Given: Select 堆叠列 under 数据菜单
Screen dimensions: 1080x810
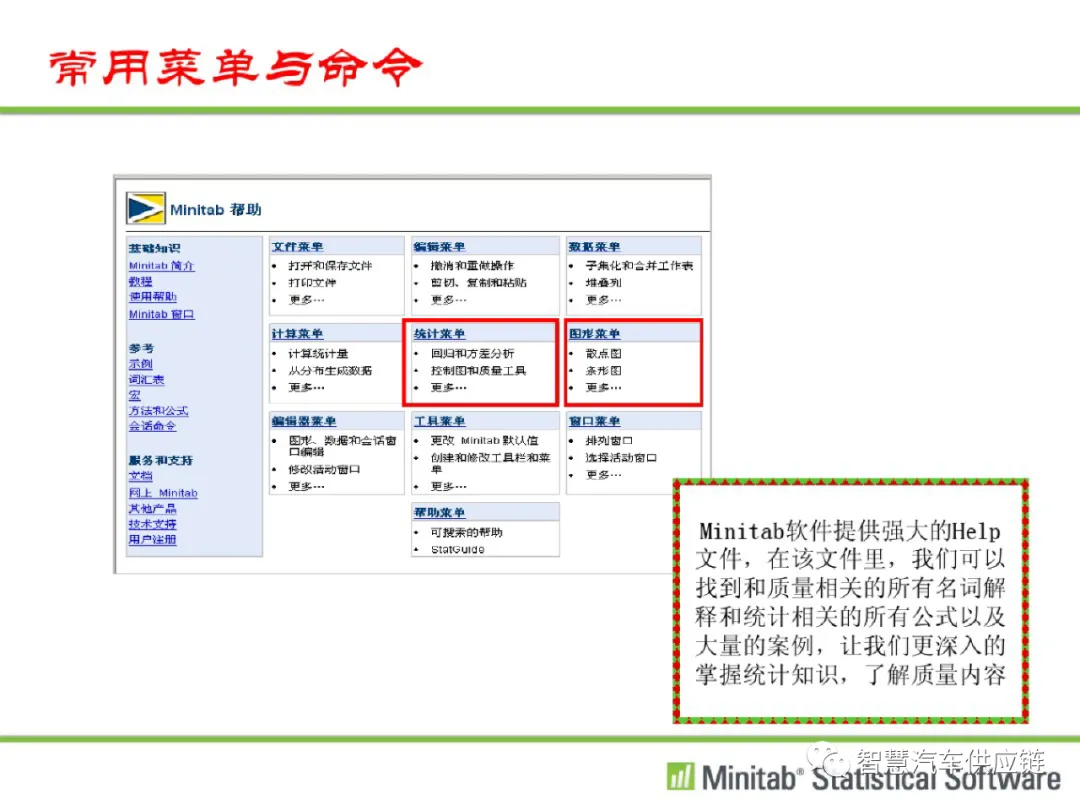Looking at the screenshot, I should 603,283.
